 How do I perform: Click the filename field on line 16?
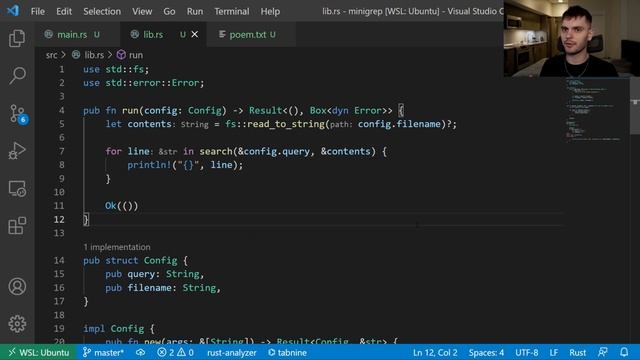[149, 288]
